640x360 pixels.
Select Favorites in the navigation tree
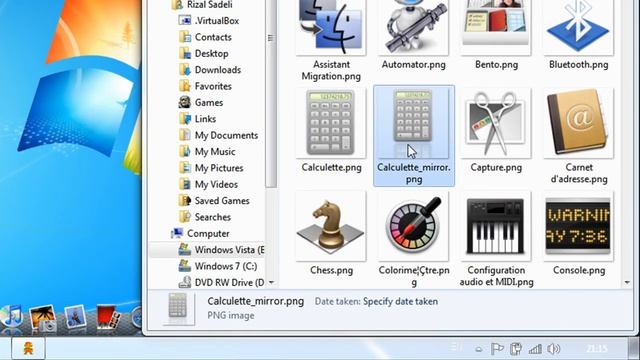coord(205,86)
